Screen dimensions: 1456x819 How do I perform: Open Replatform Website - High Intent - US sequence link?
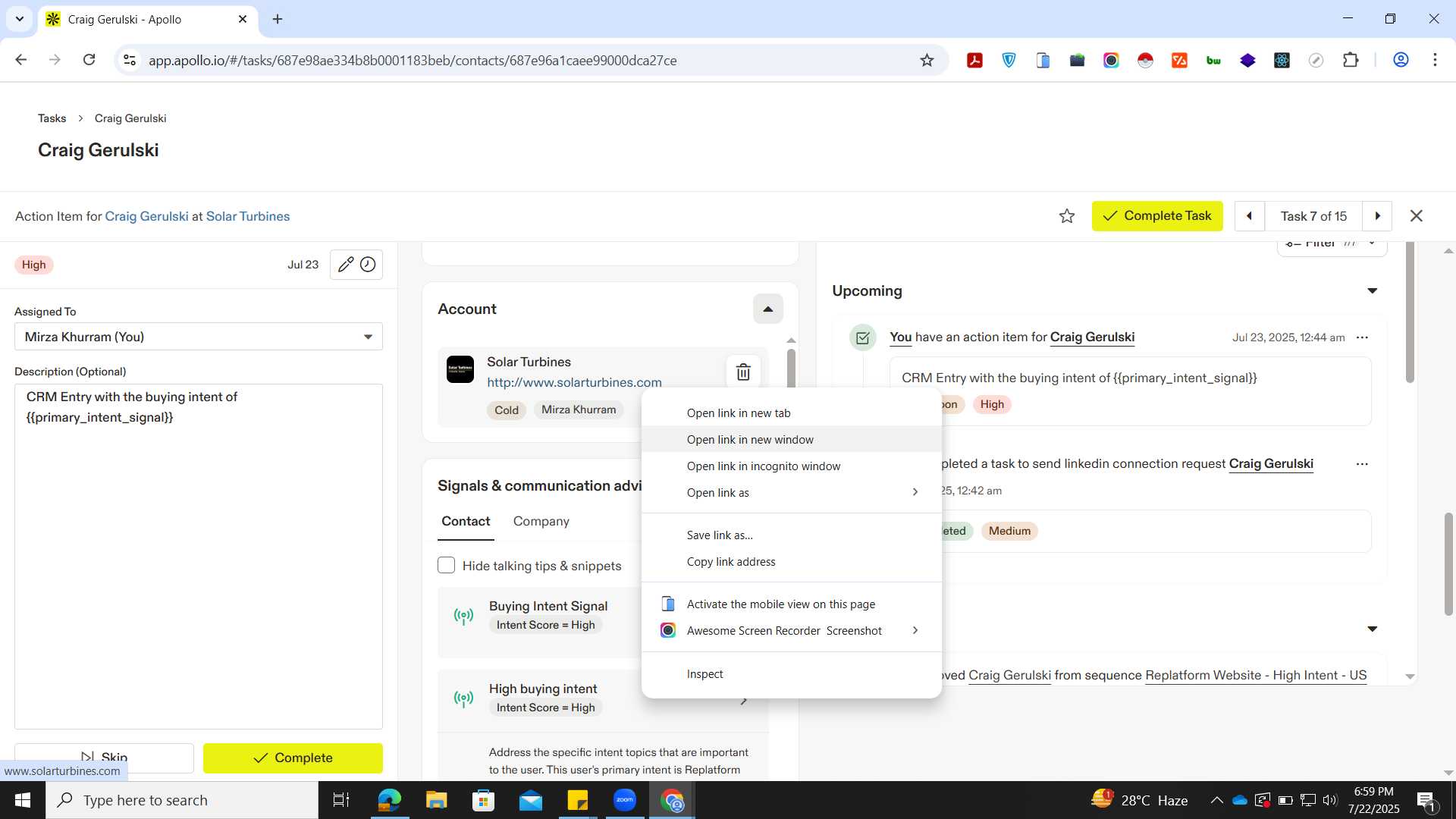(1256, 676)
